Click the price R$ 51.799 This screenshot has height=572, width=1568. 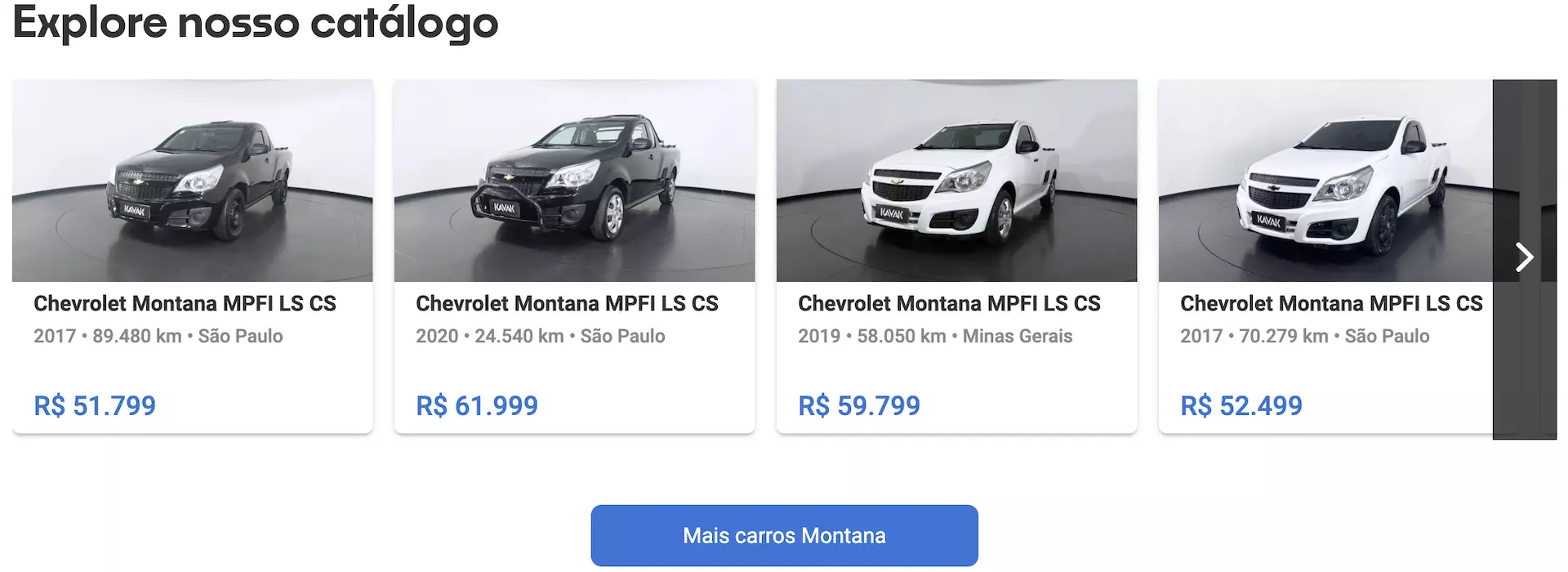[94, 404]
